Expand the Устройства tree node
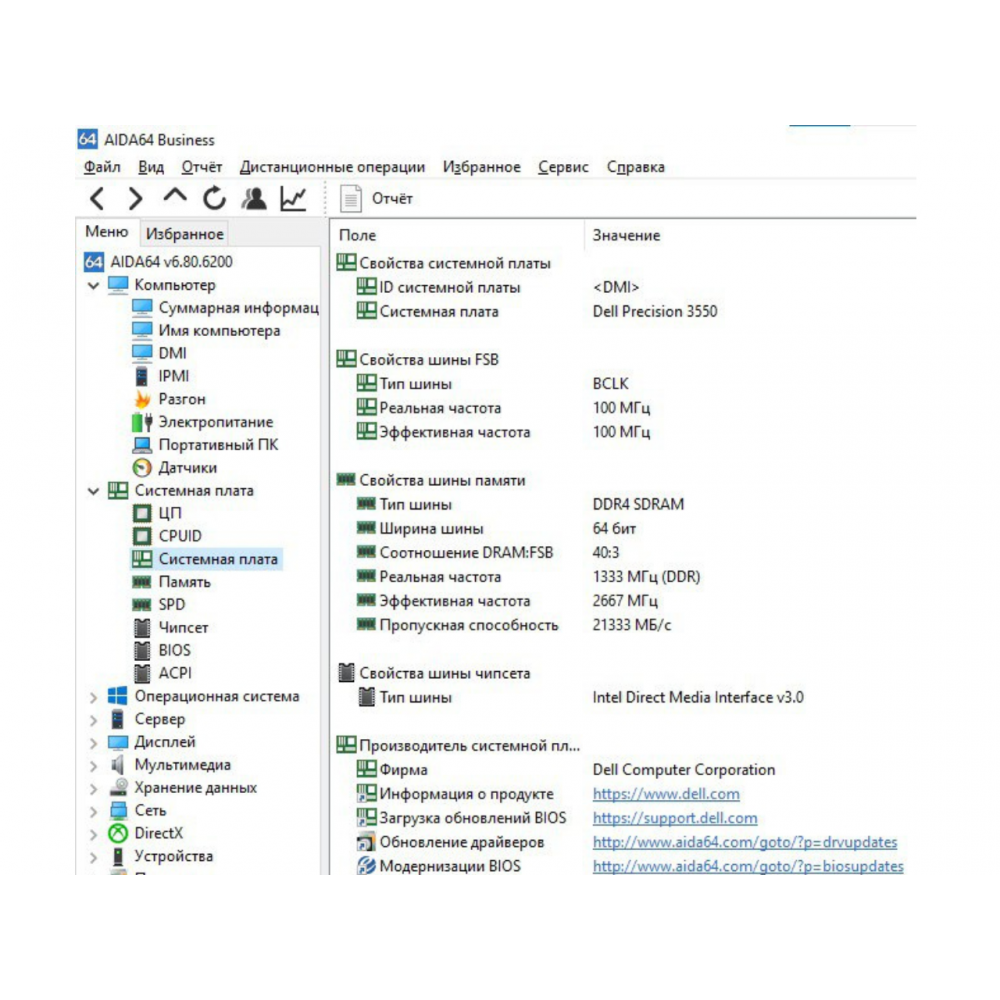This screenshot has height=1000, width=1000. point(94,858)
